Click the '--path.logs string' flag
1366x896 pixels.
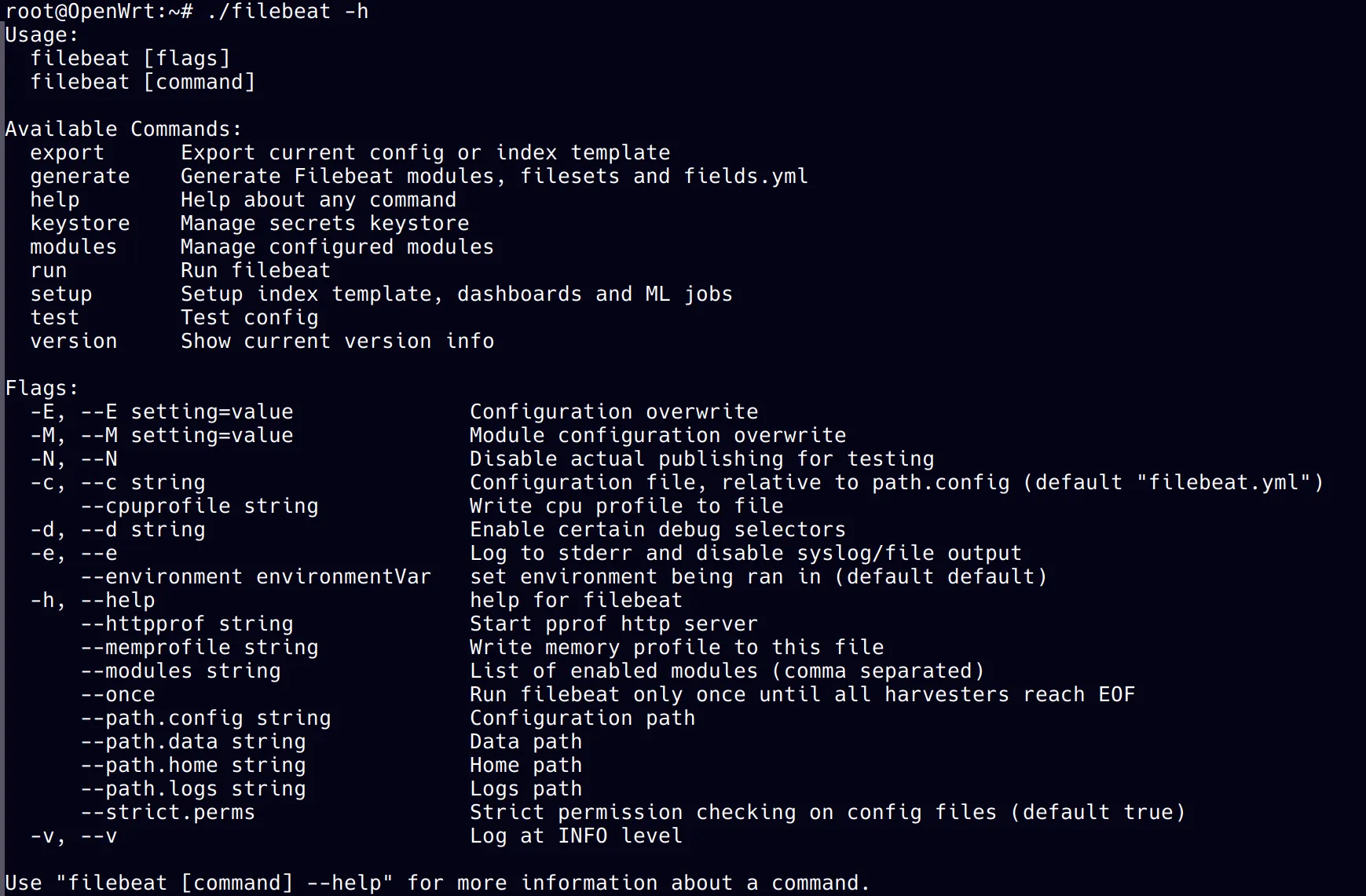coord(193,789)
